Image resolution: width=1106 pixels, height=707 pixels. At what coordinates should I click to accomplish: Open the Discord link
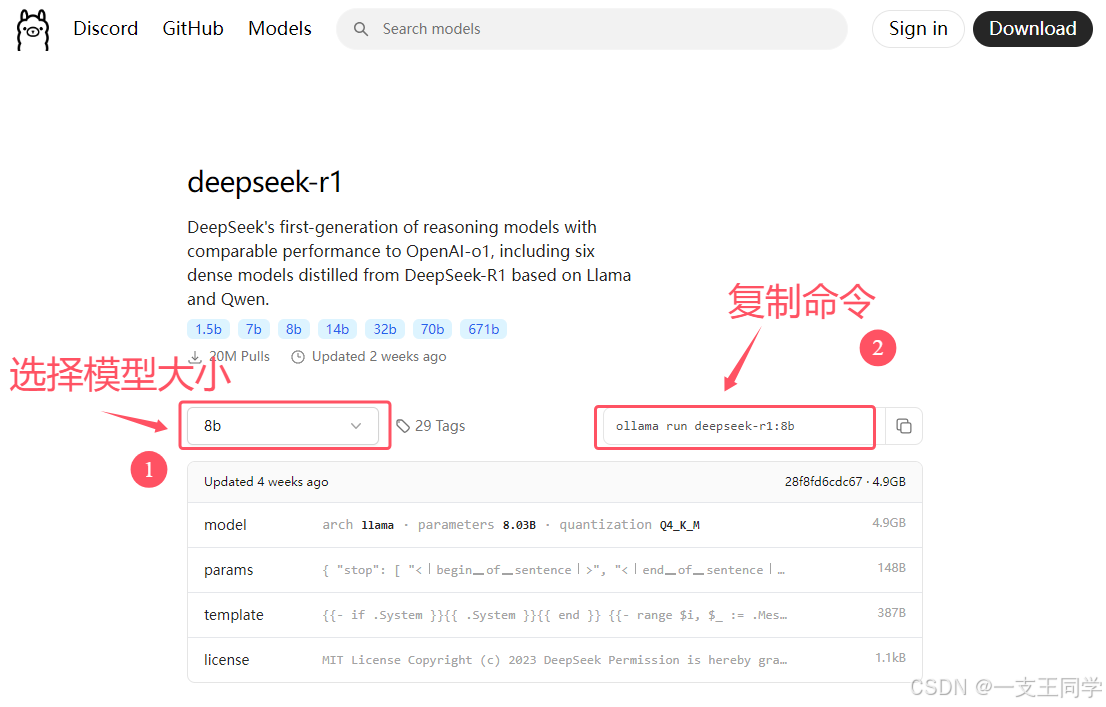click(x=106, y=28)
